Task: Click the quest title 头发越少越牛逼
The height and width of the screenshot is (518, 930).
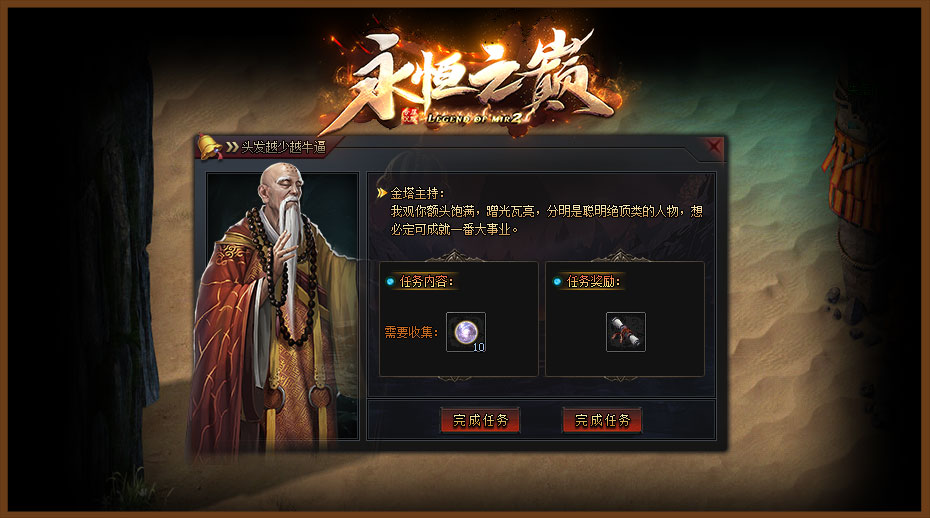Action: tap(284, 147)
